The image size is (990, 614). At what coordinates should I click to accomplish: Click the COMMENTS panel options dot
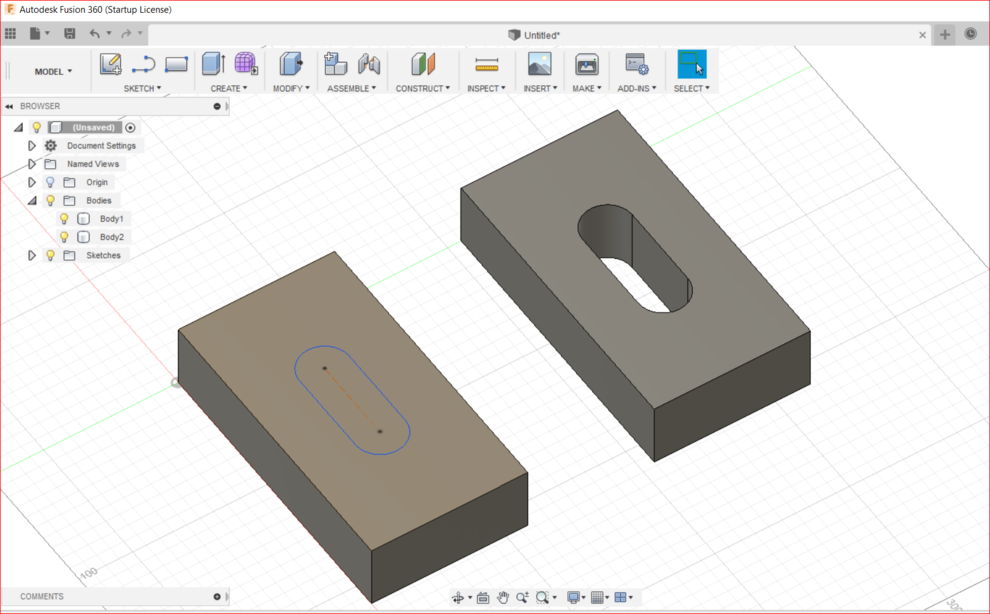(x=217, y=596)
